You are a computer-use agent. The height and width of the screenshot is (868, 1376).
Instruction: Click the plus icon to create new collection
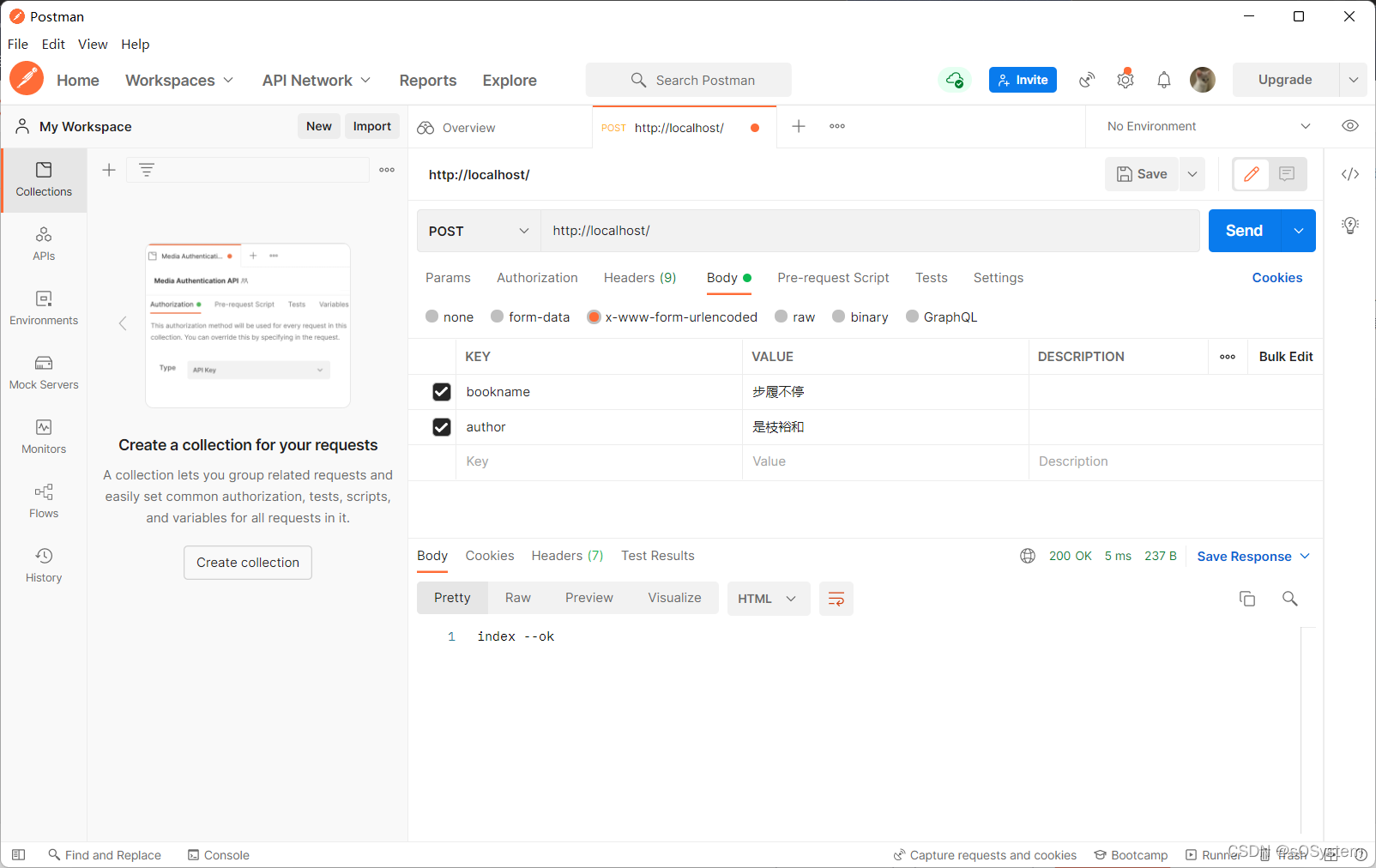pos(109,170)
